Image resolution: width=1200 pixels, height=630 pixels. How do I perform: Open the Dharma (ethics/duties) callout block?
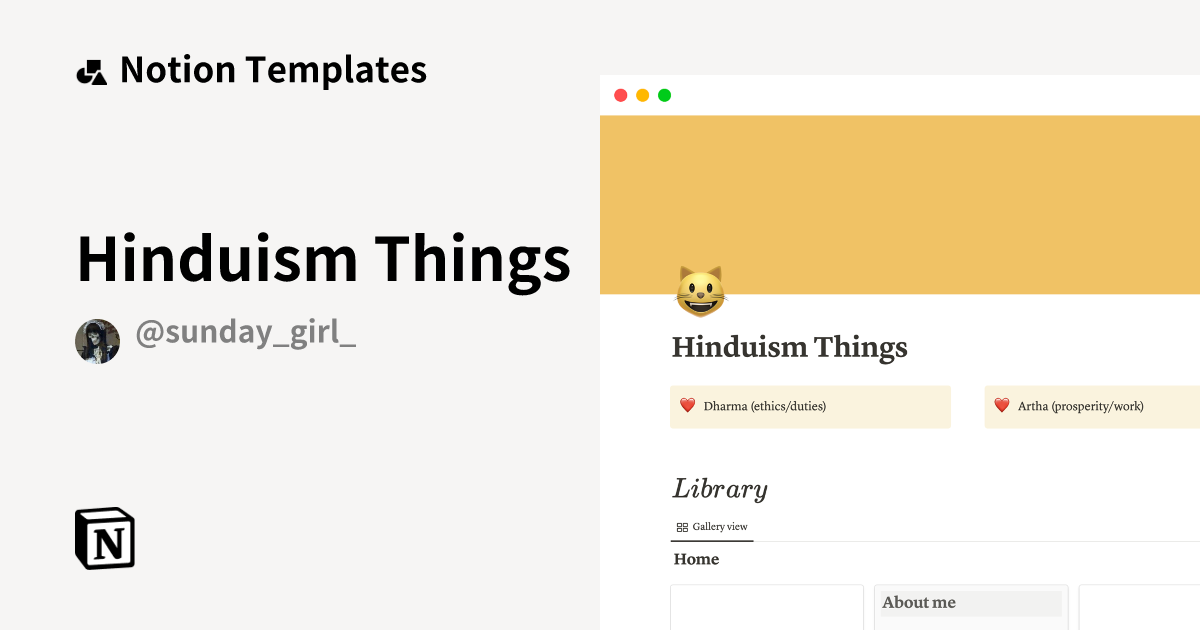pyautogui.click(x=810, y=406)
